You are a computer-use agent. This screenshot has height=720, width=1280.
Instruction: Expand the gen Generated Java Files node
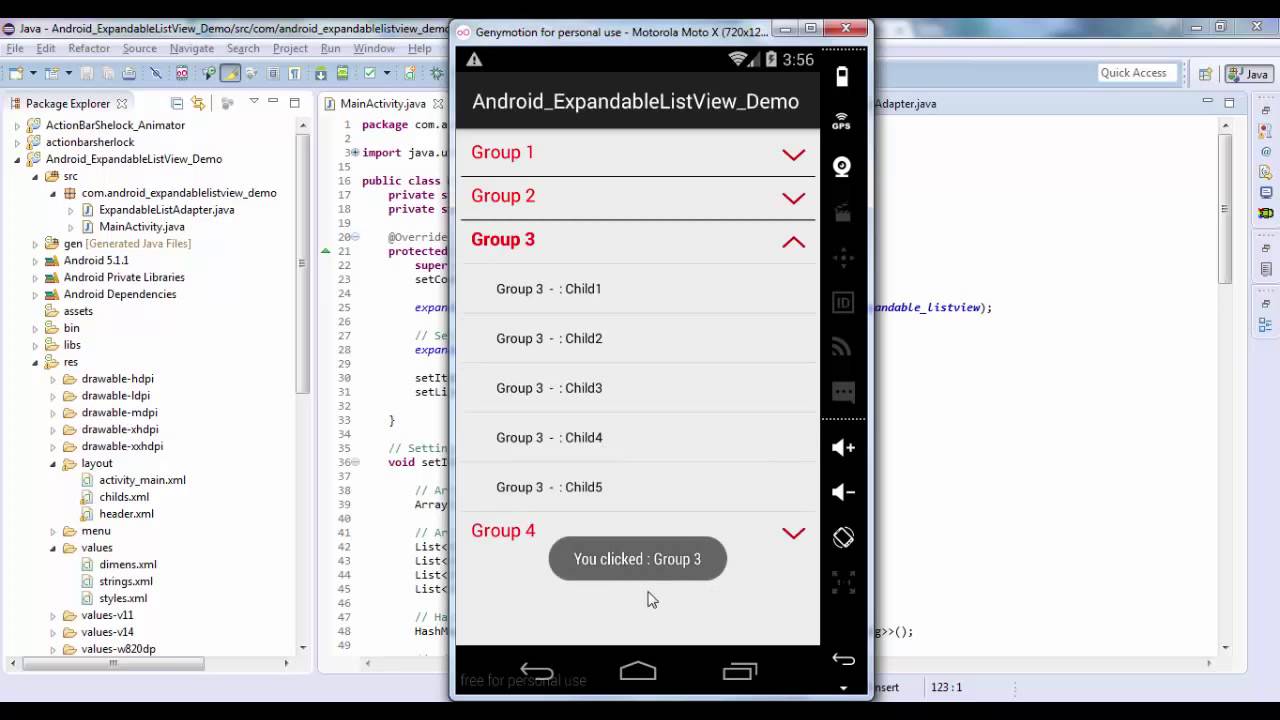click(x=35, y=244)
